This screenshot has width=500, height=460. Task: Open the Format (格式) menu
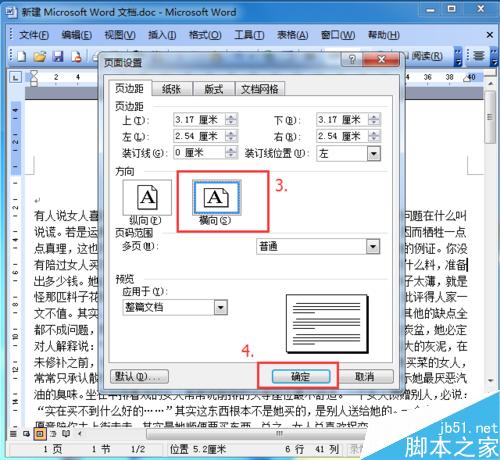205,35
